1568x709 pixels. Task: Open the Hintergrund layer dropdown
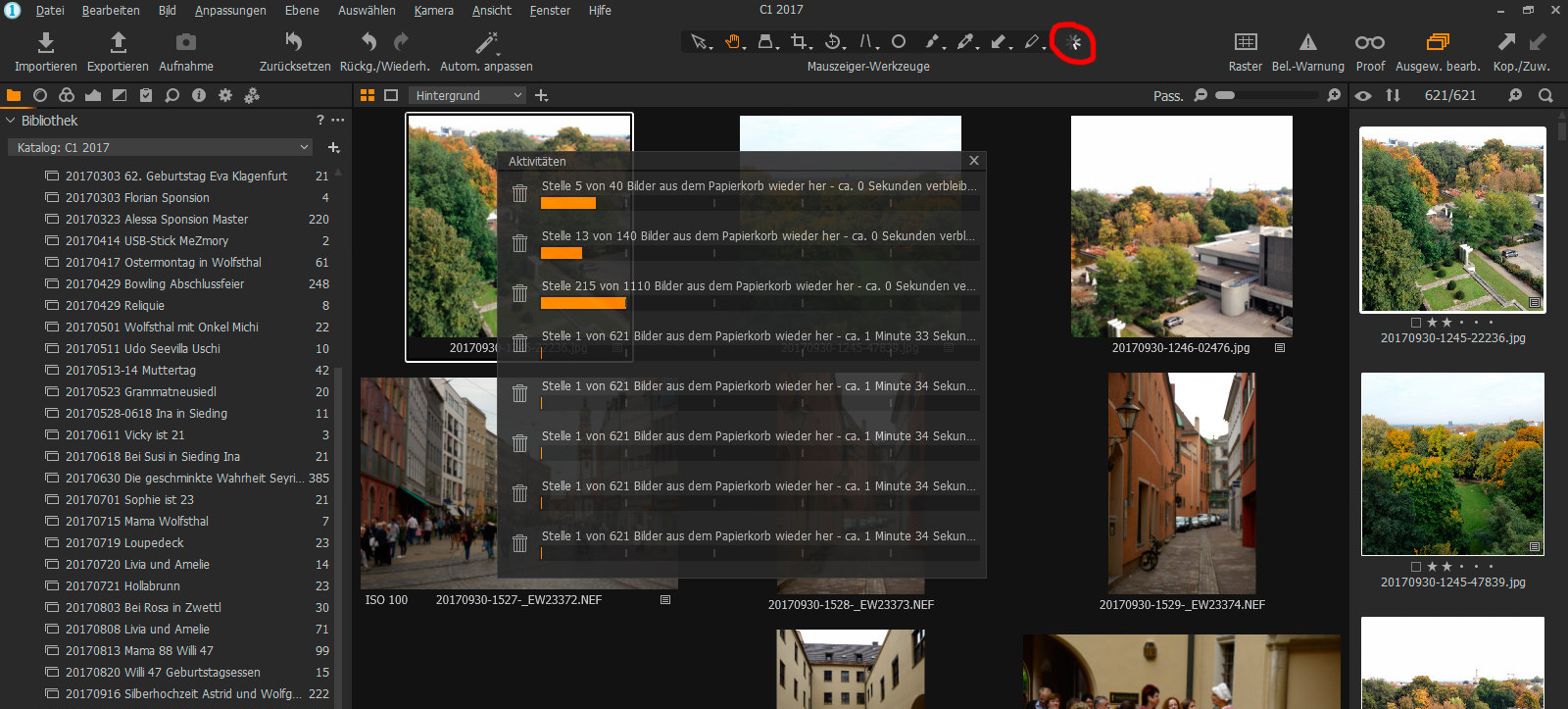click(x=467, y=95)
